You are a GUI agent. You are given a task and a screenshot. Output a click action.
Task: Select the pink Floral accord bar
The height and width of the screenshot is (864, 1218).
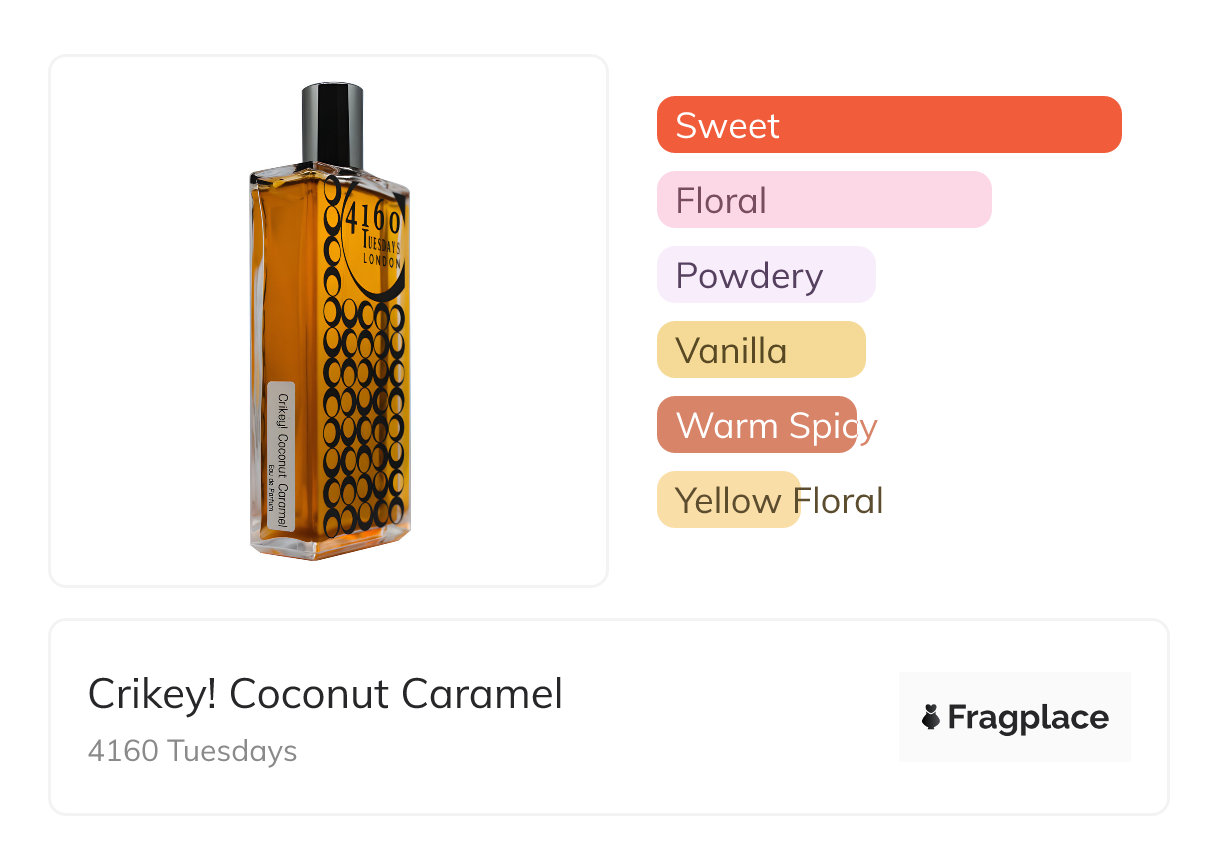click(x=824, y=200)
